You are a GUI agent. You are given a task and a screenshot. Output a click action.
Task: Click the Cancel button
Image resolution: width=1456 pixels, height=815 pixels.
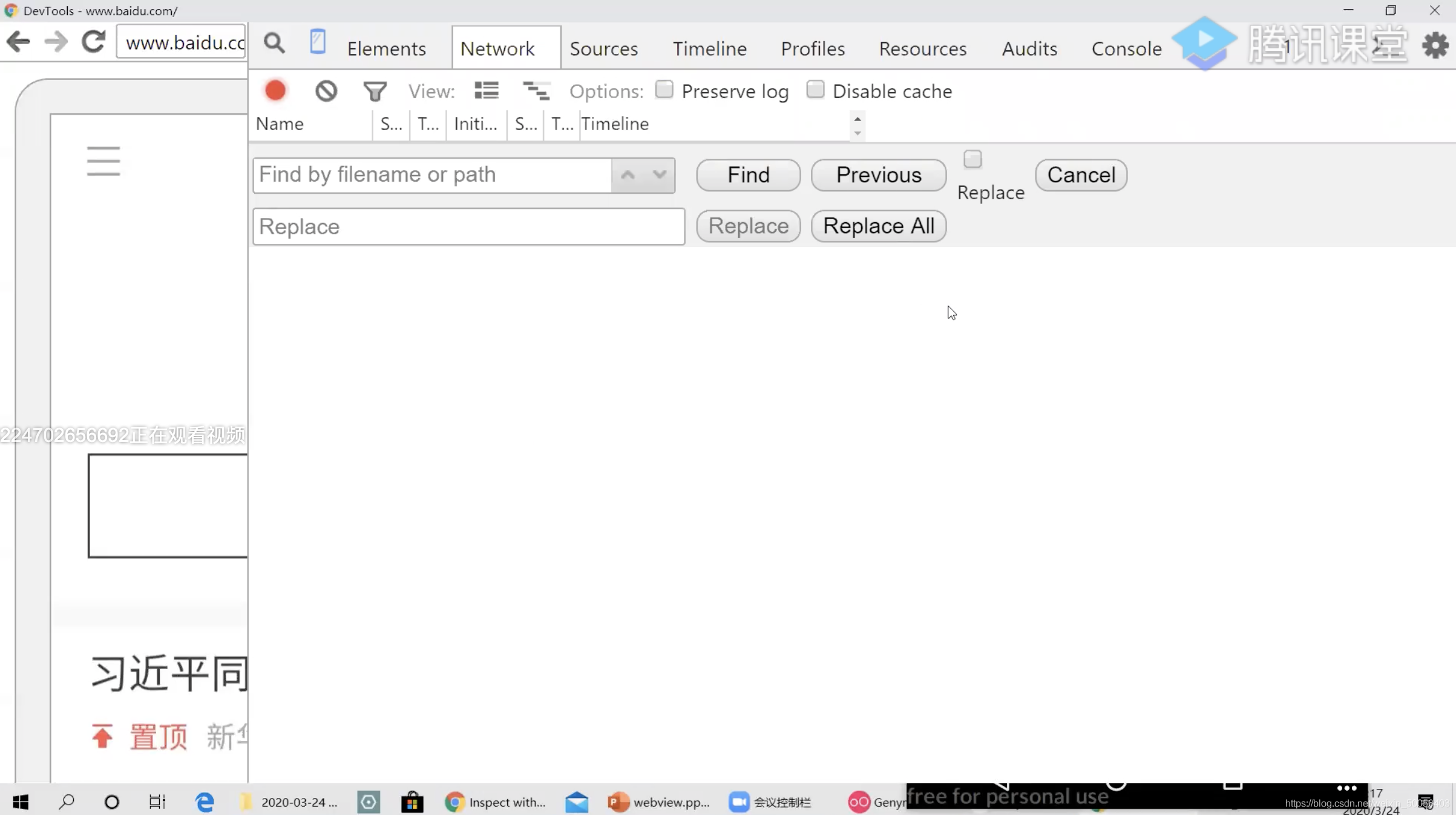pos(1081,175)
